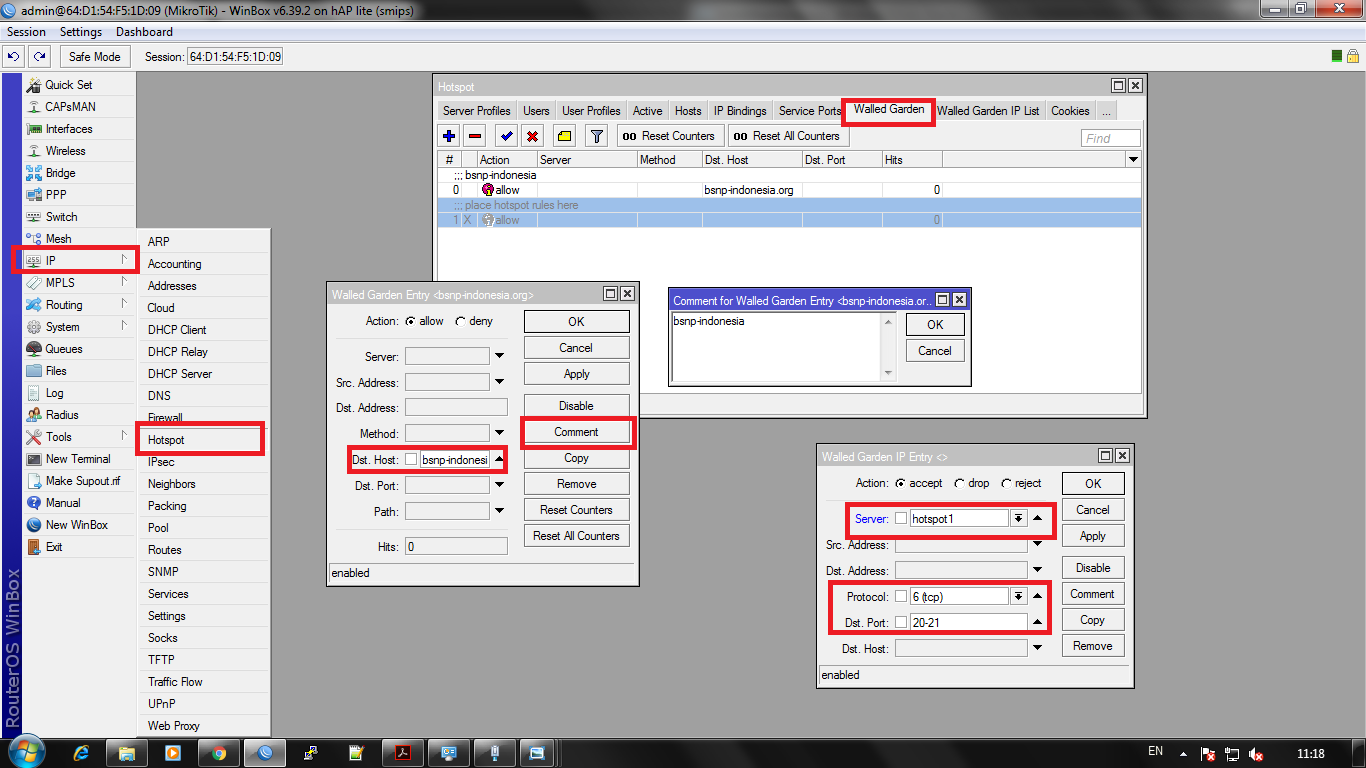Select the allow radio button

(x=410, y=322)
